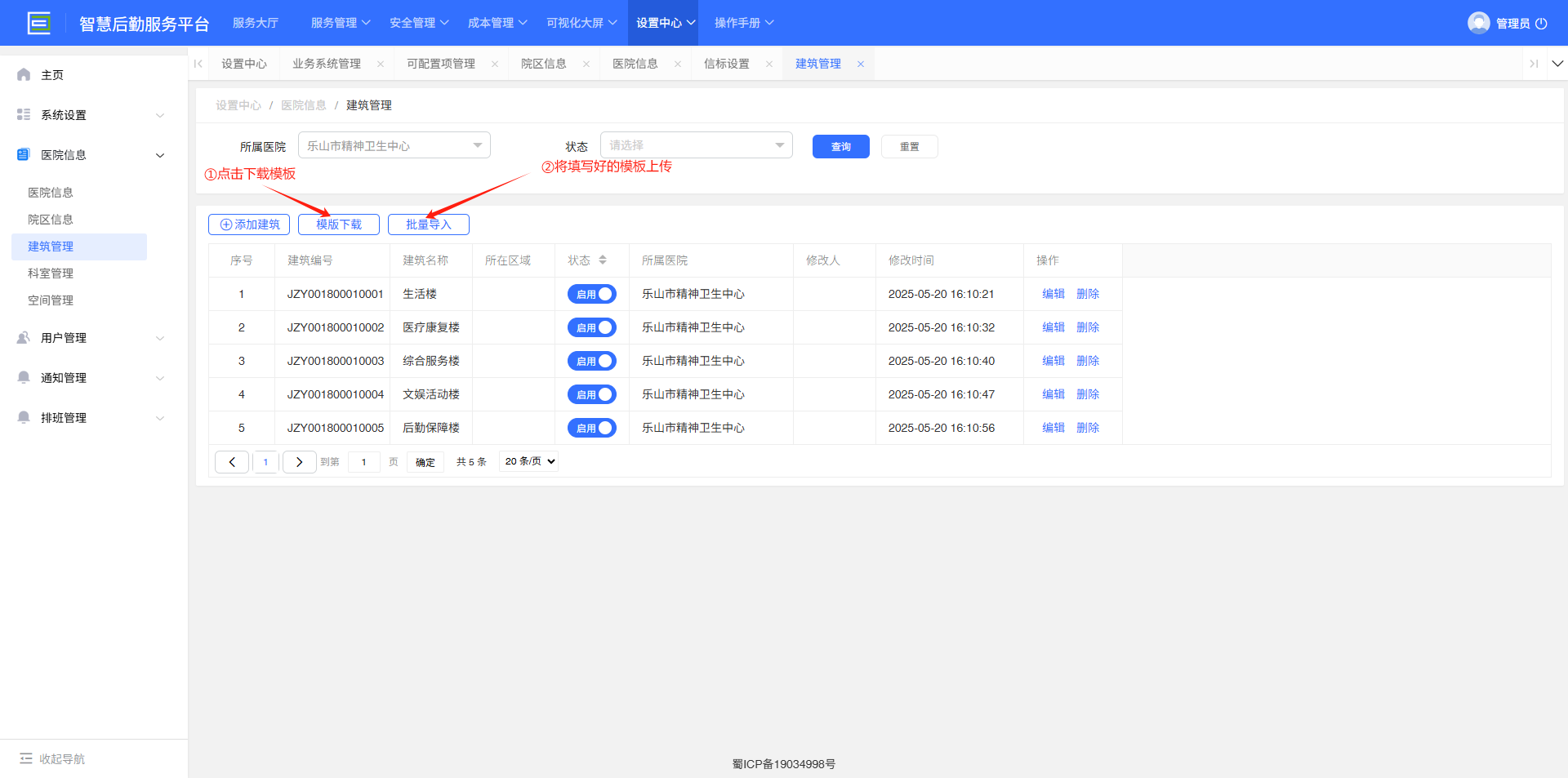Click the 医院信息 sidebar menu icon
Screen dimensions: 1568x778
click(24, 154)
